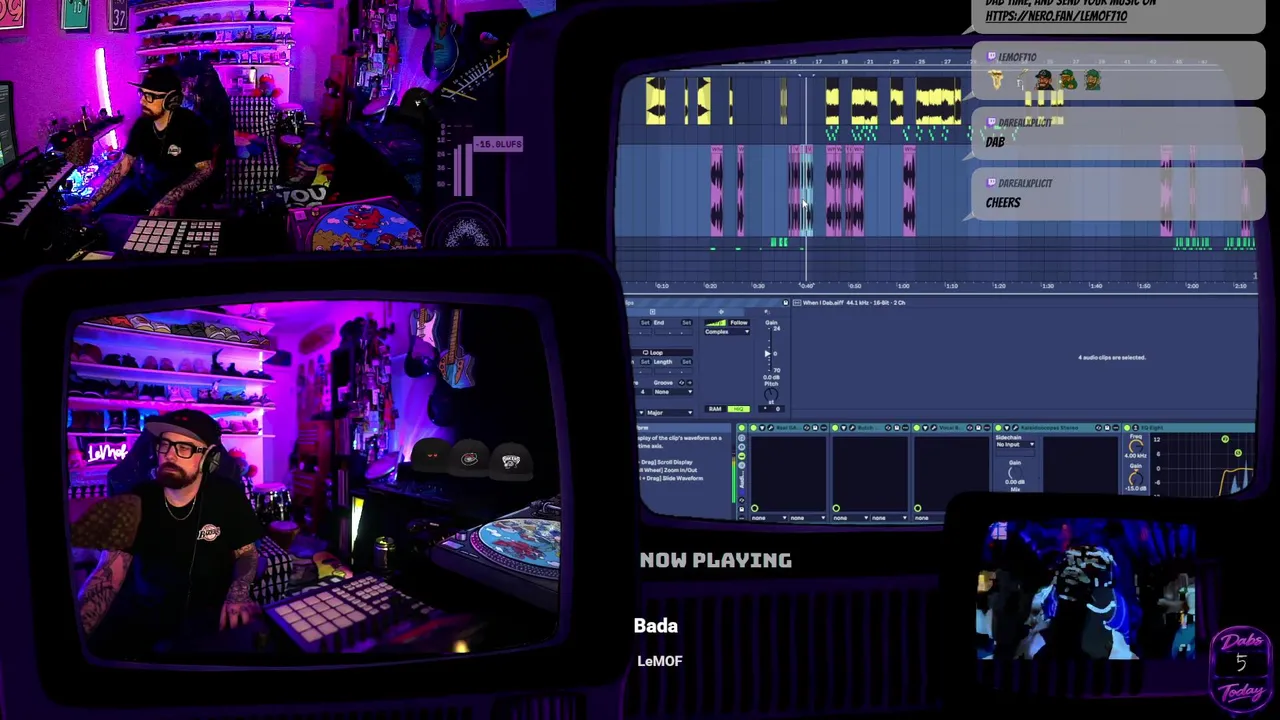Click the hot-swap icon on the Kaleidoscopes Stereo device
Viewport: 1280px width, 720px height.
pyautogui.click(x=1098, y=428)
